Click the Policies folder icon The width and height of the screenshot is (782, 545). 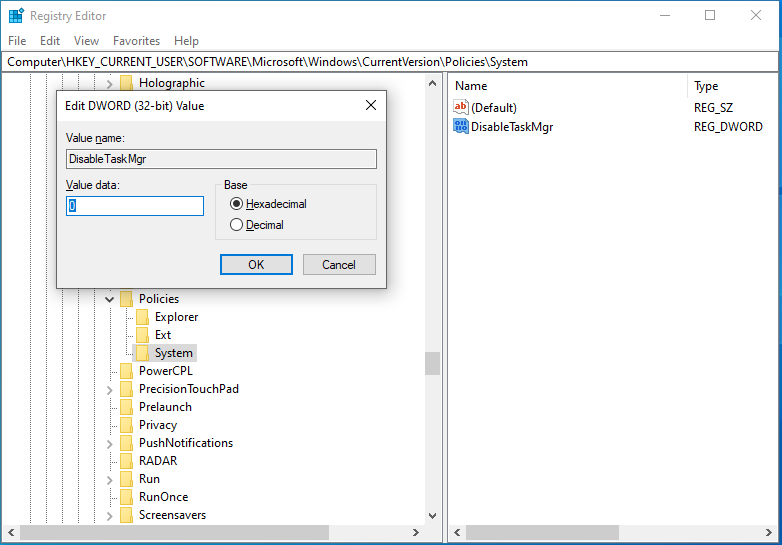click(127, 299)
